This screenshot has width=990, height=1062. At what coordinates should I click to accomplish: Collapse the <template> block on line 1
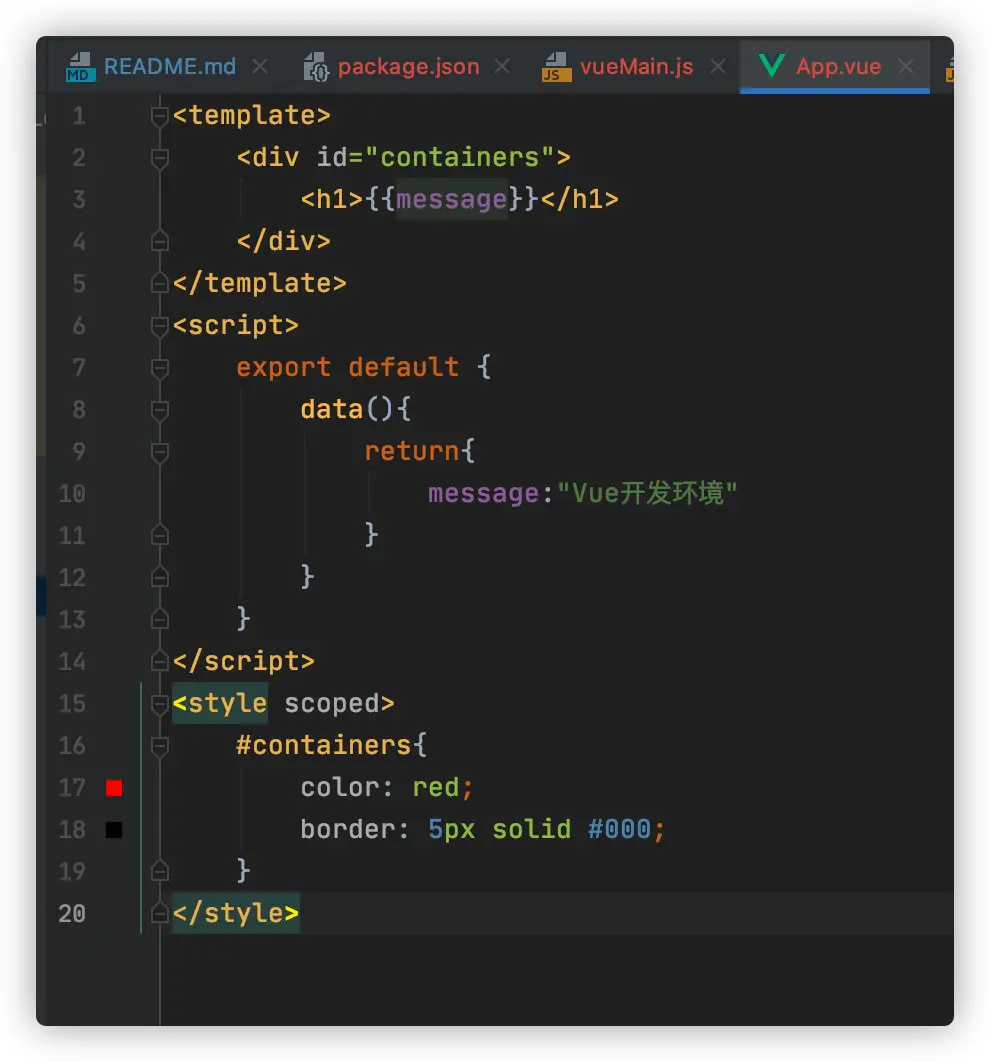[x=160, y=116]
